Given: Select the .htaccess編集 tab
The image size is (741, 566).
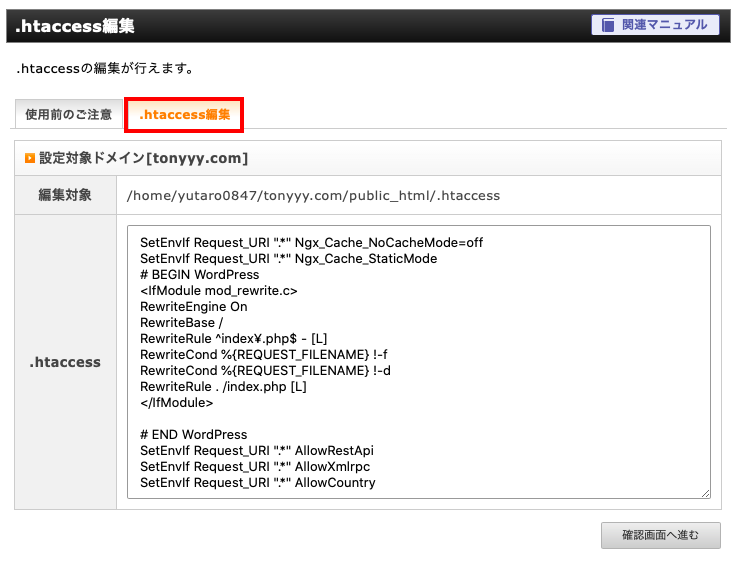Looking at the screenshot, I should [184, 115].
